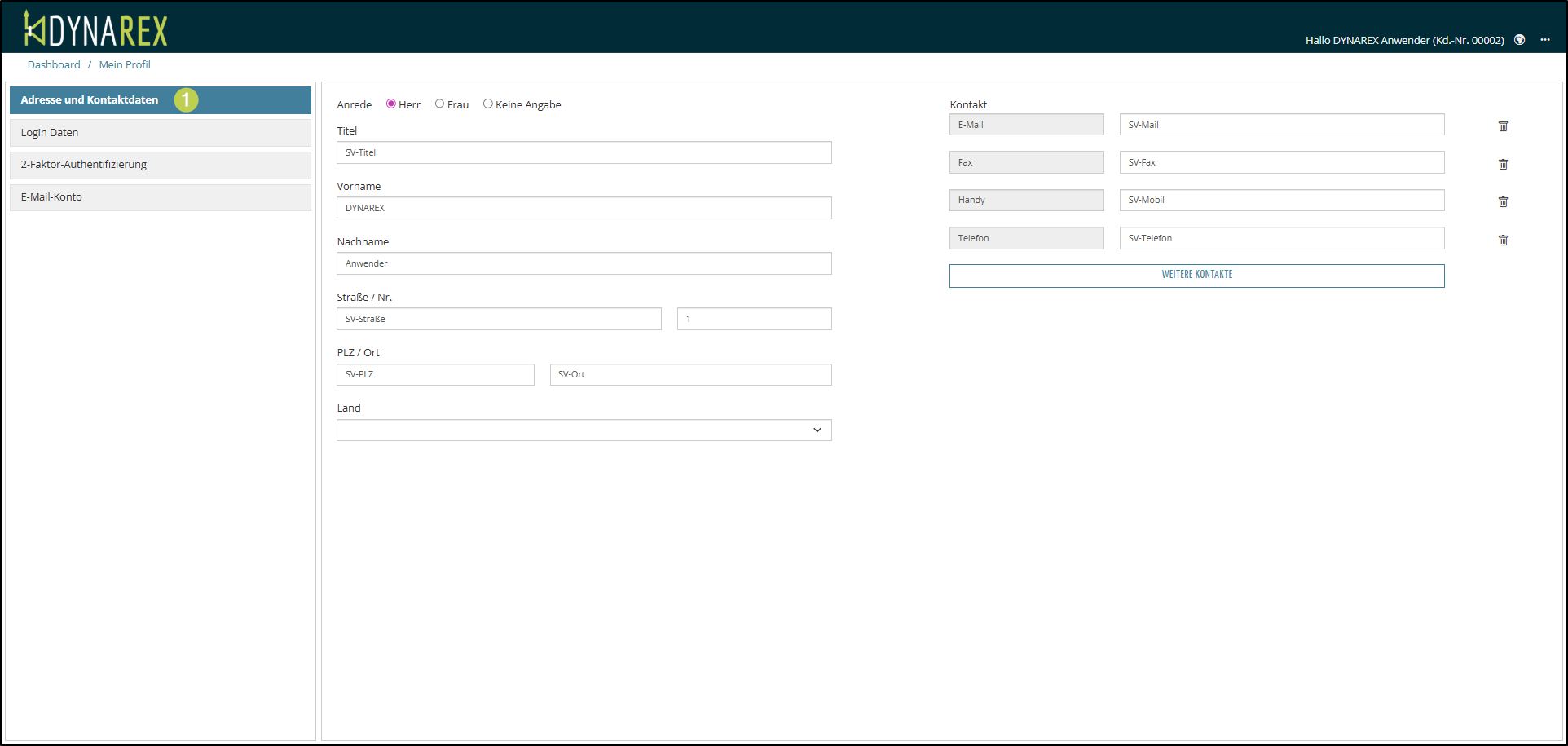The image size is (1568, 746).
Task: Choose Frau as salutation
Action: pos(439,104)
